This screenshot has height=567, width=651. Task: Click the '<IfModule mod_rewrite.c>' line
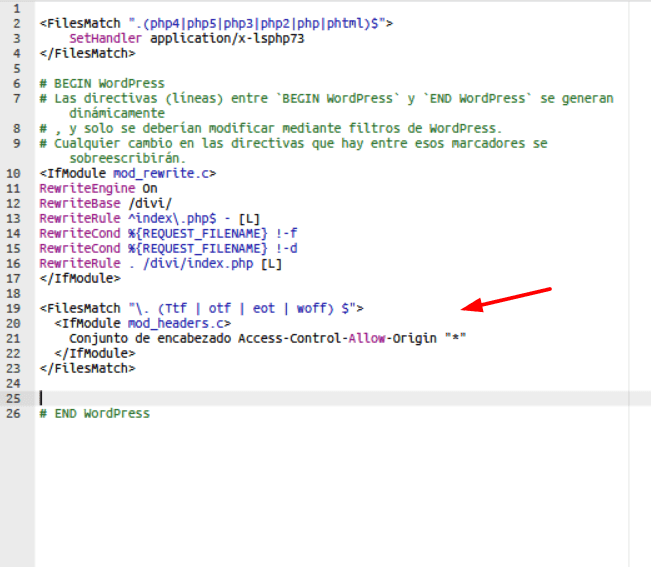pyautogui.click(x=128, y=173)
